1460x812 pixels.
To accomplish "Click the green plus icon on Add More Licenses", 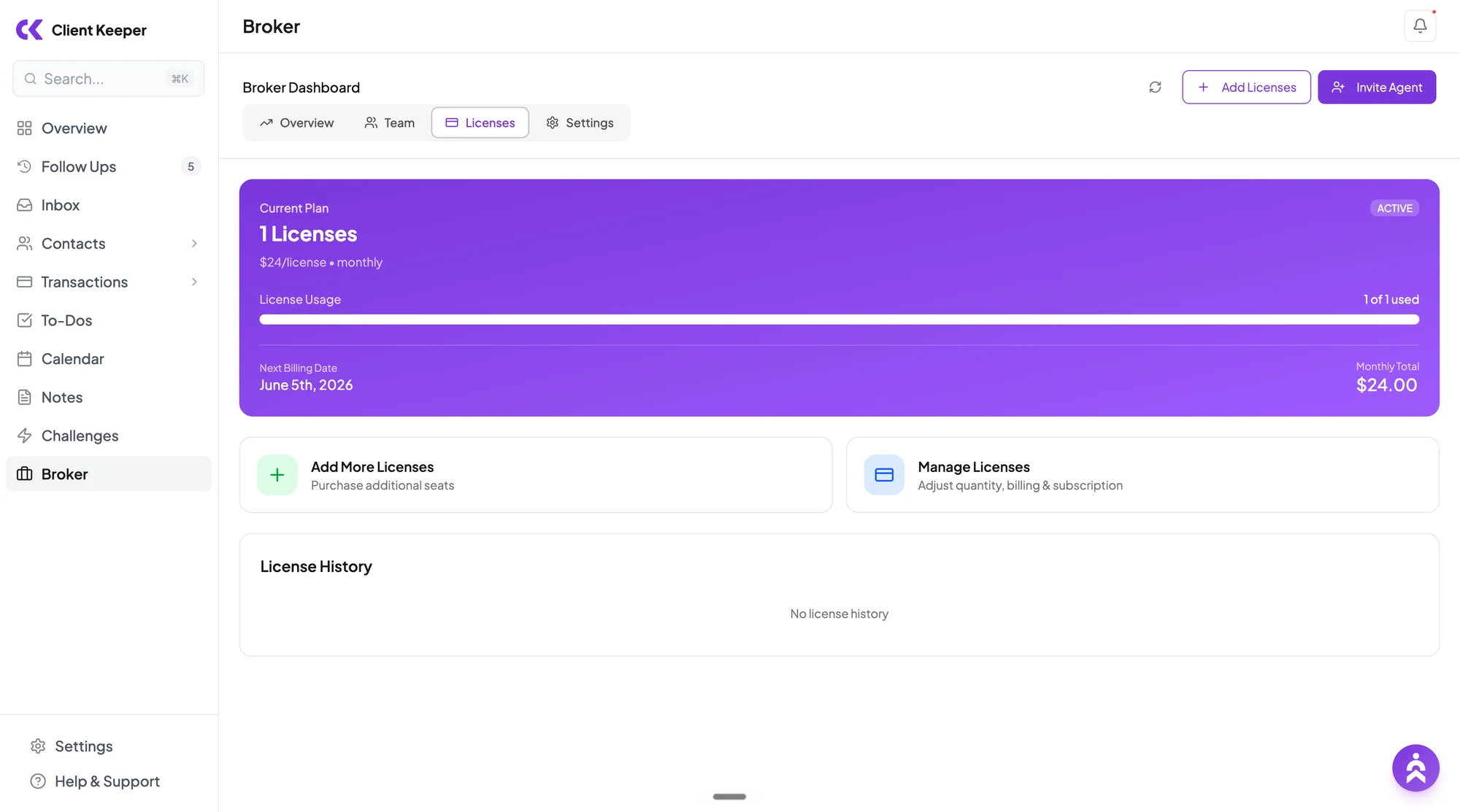I will pyautogui.click(x=277, y=475).
